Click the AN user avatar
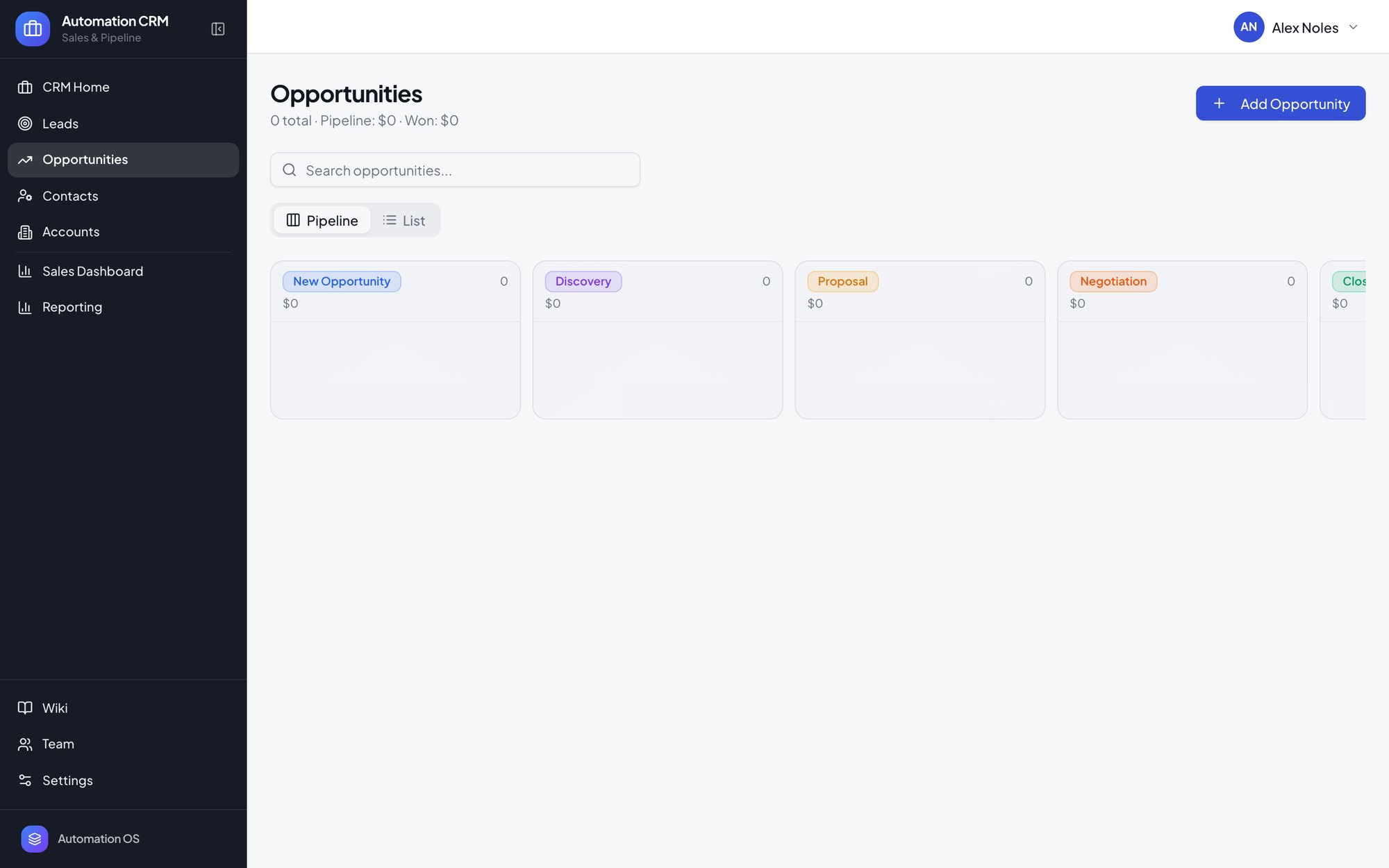This screenshot has width=1389, height=868. (x=1249, y=27)
